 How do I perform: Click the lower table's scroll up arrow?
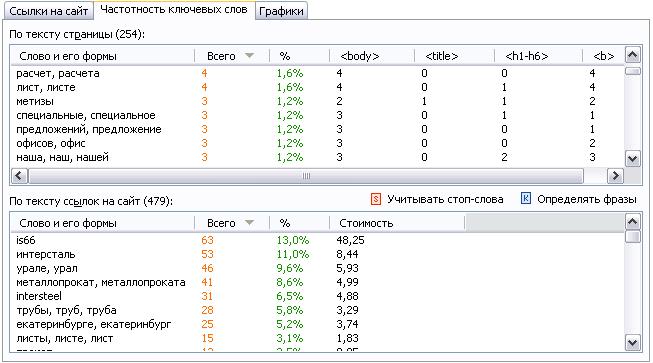click(633, 222)
